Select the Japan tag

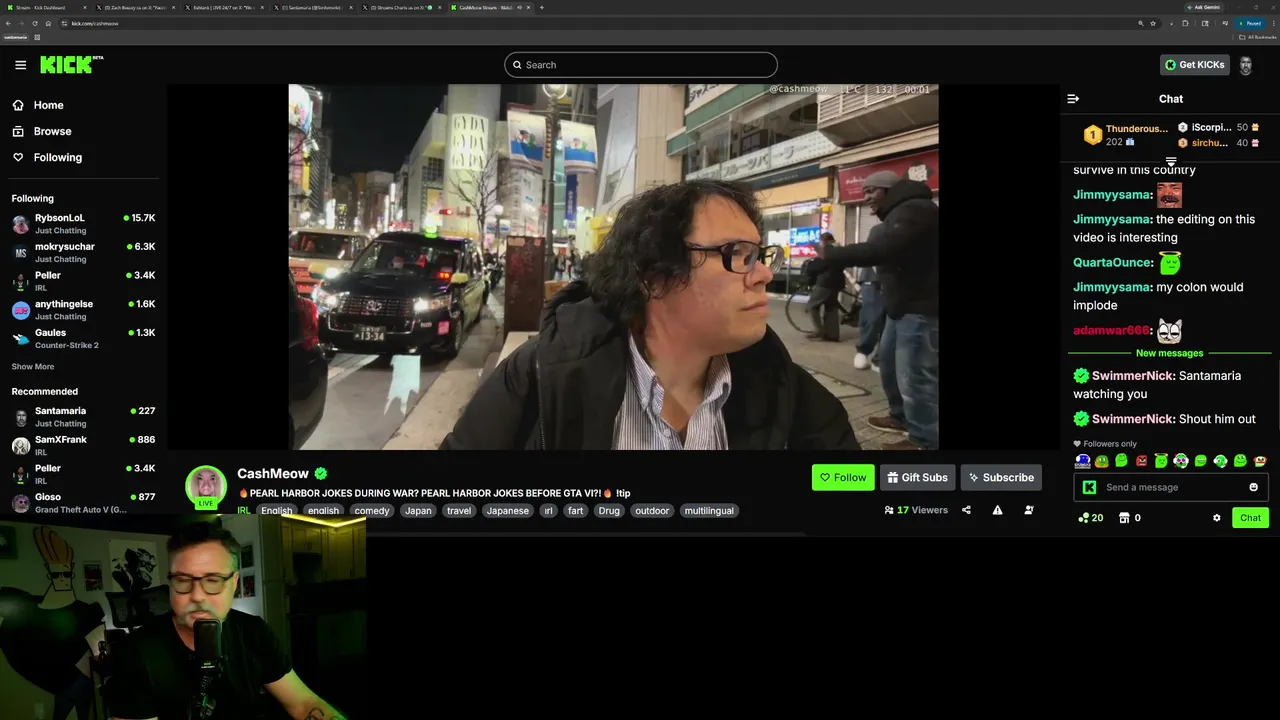click(418, 511)
